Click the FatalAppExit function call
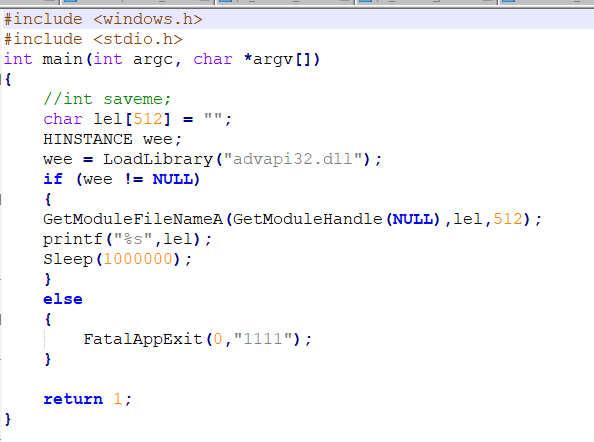Image resolution: width=594 pixels, height=442 pixels. 143,339
